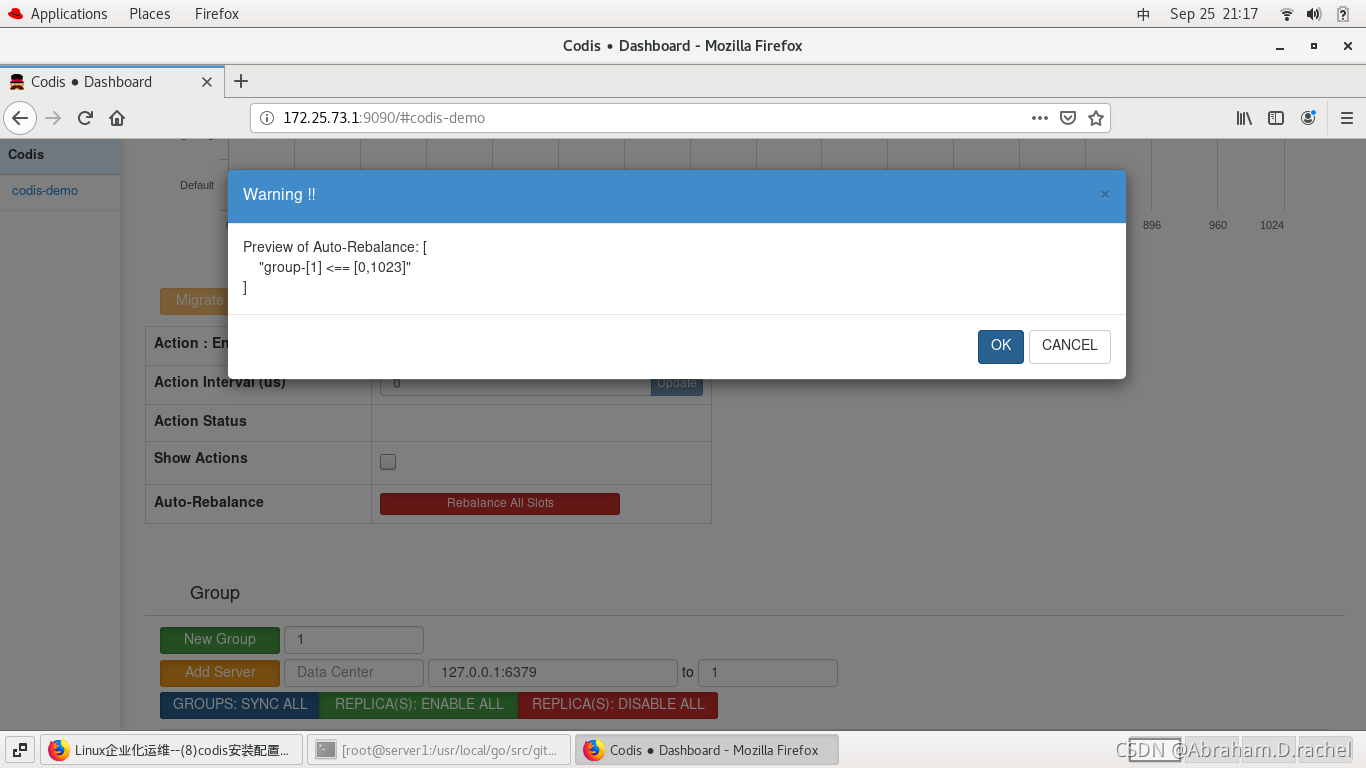Viewport: 1366px width, 768px height.
Task: Click the volume icon in the top panel
Action: point(1314,14)
